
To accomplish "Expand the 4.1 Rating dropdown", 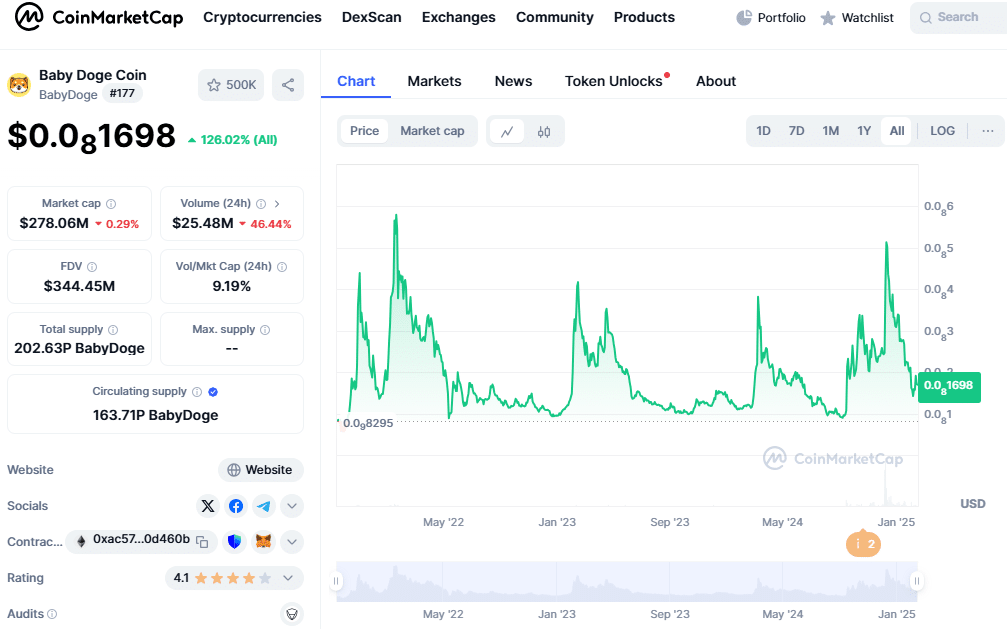I will point(288,578).
